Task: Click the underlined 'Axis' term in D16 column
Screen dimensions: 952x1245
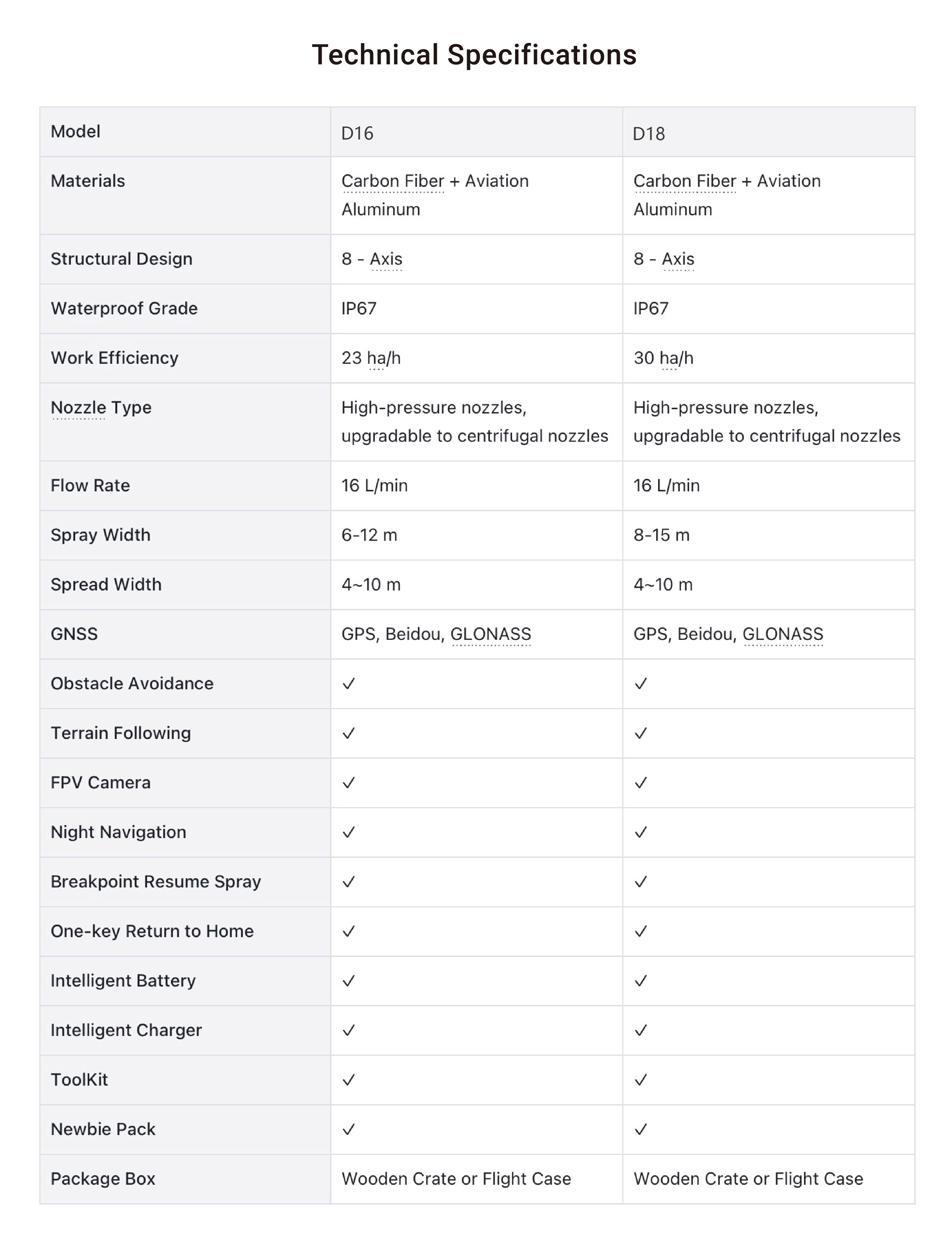Action: [x=386, y=259]
